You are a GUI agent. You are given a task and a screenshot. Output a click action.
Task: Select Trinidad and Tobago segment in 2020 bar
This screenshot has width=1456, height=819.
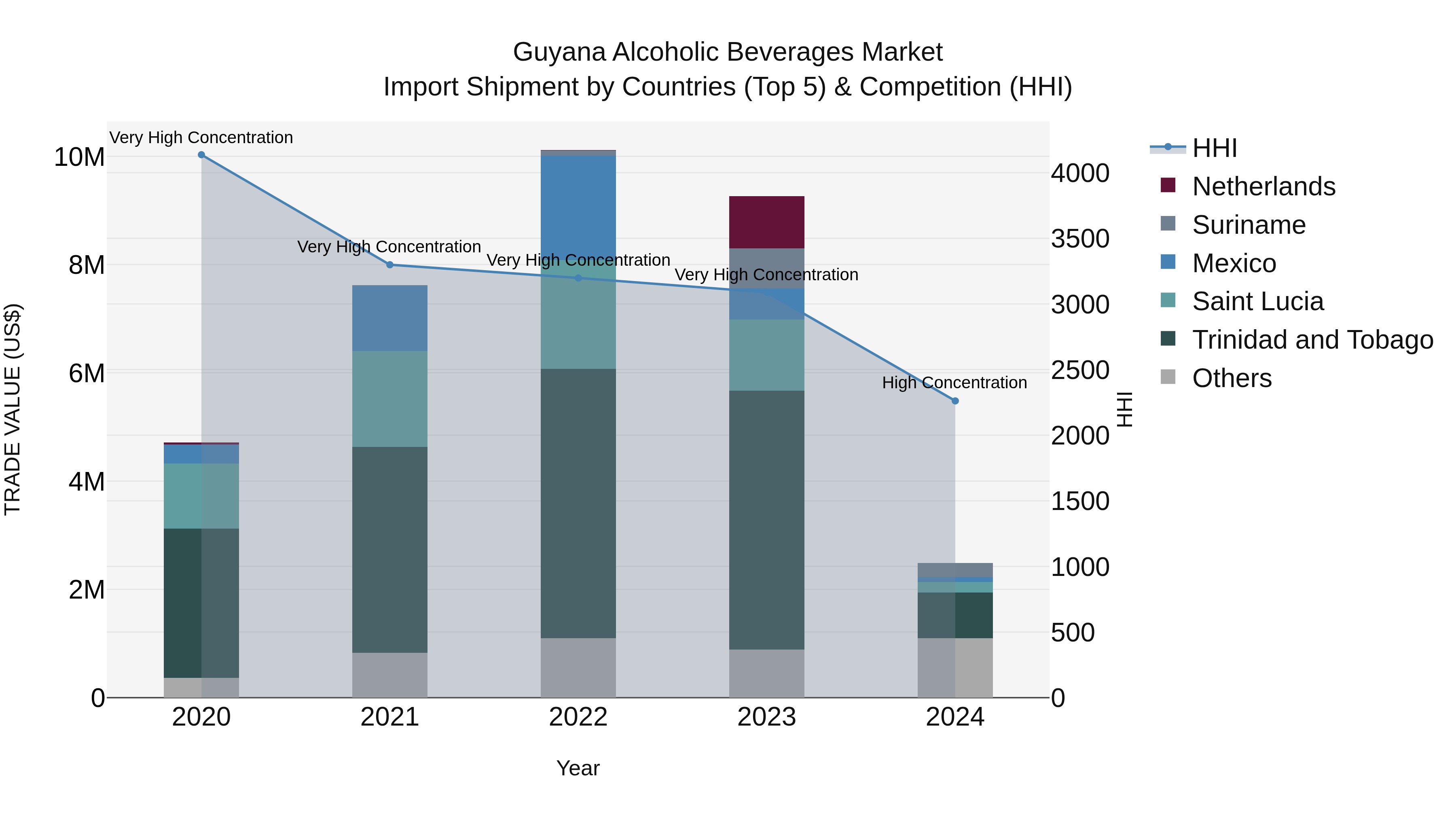tap(201, 603)
